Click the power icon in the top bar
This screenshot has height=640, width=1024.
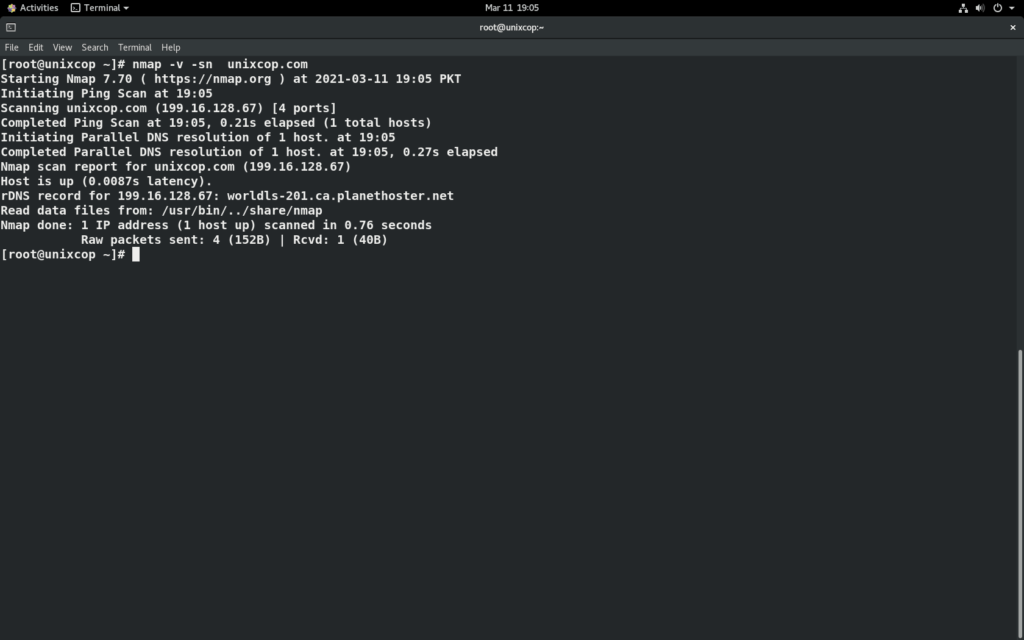tap(997, 8)
